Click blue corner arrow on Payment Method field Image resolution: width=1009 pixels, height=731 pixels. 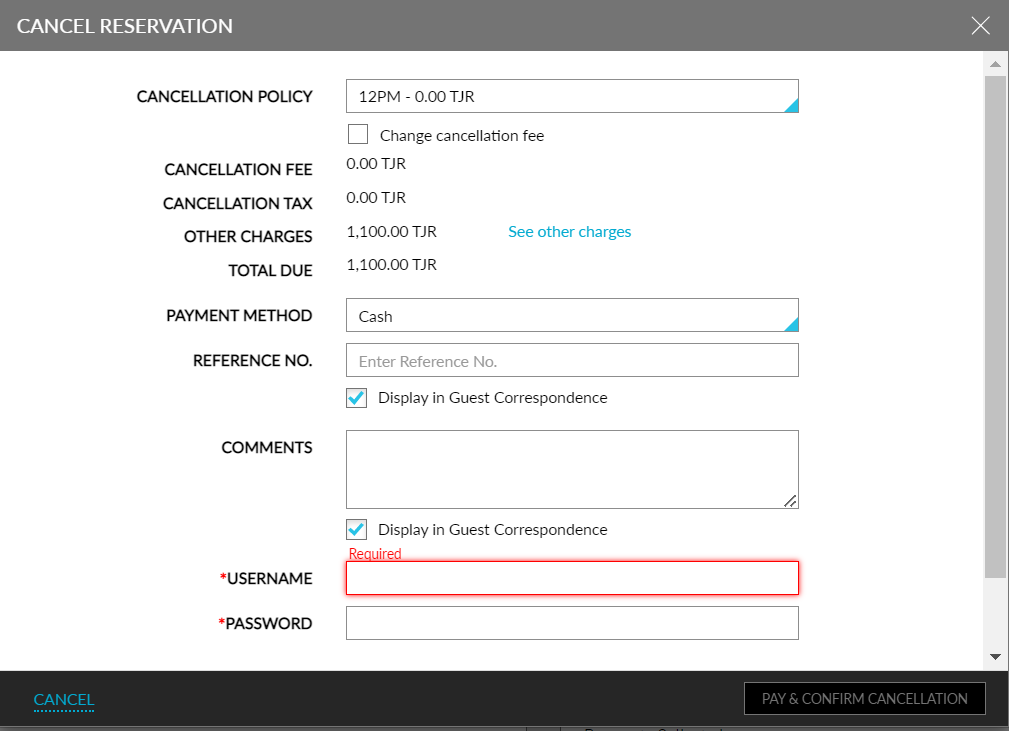(x=791, y=324)
